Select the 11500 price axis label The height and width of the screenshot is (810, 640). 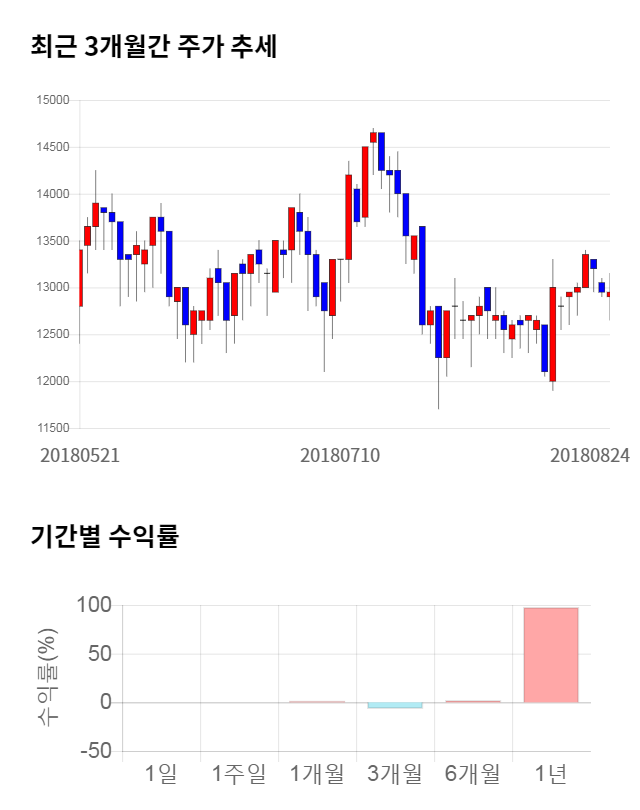point(53,428)
